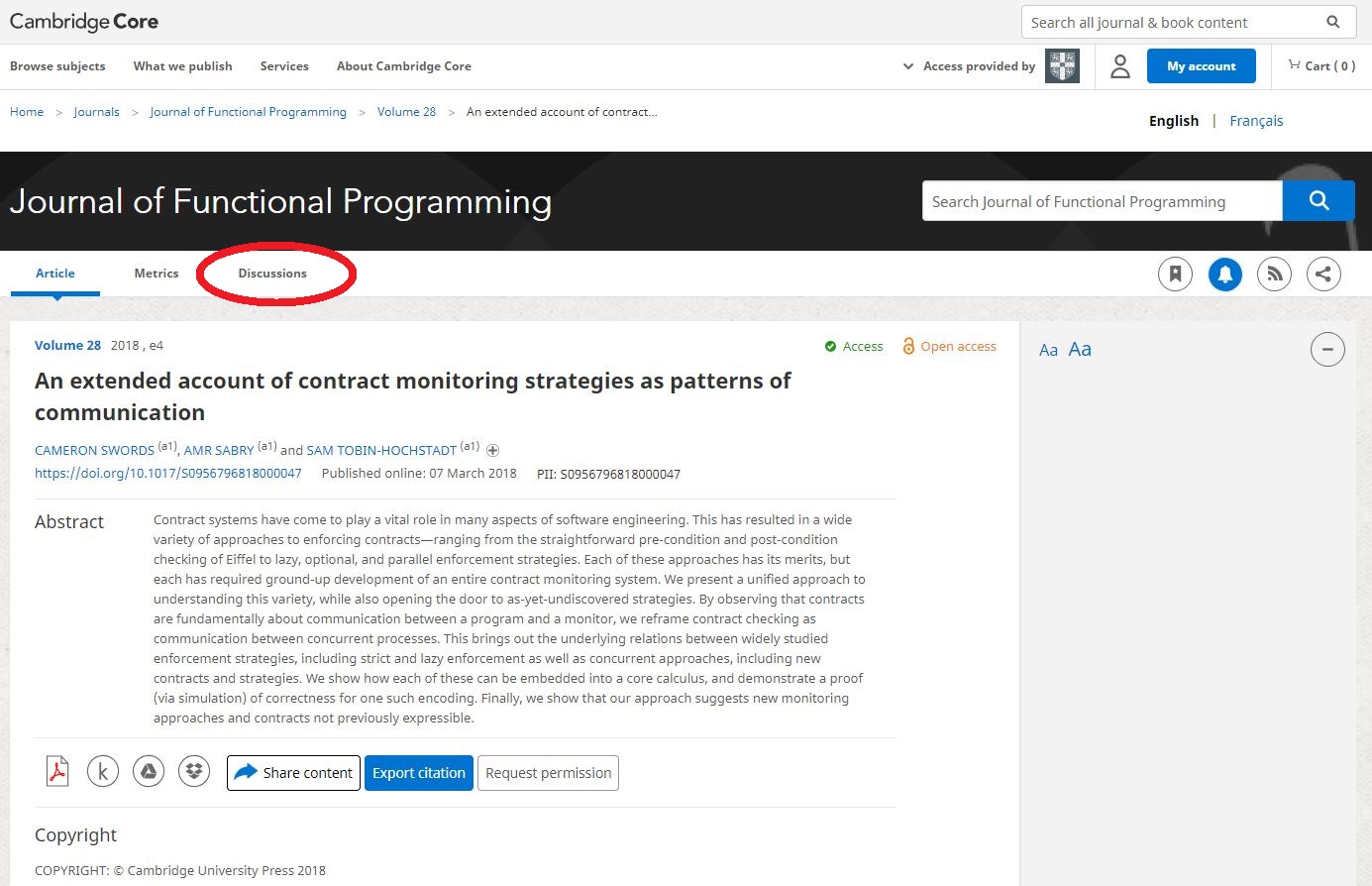Download the PDF icon
Screen dimensions: 1372x886
coord(57,771)
